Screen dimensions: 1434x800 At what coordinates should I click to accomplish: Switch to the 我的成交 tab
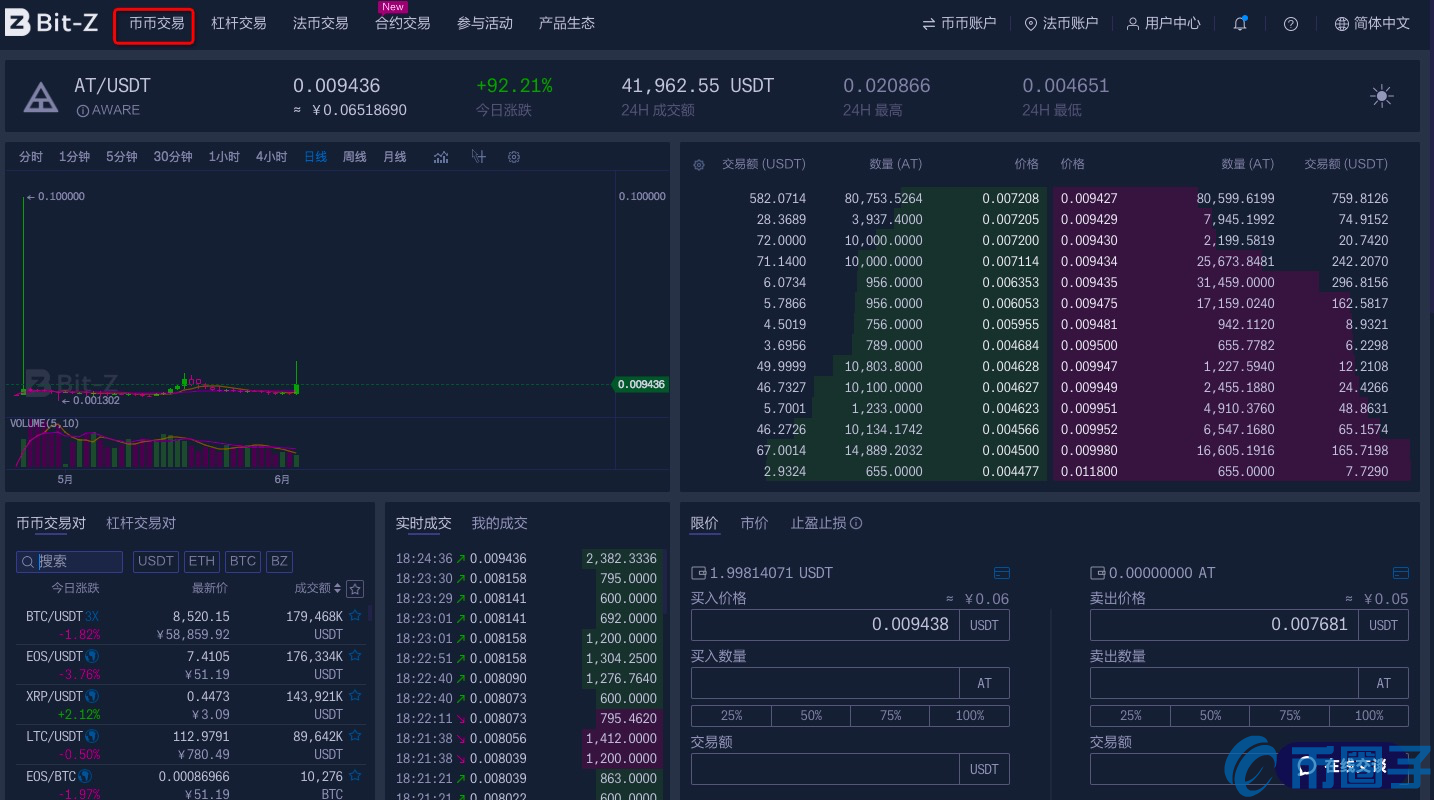(500, 523)
